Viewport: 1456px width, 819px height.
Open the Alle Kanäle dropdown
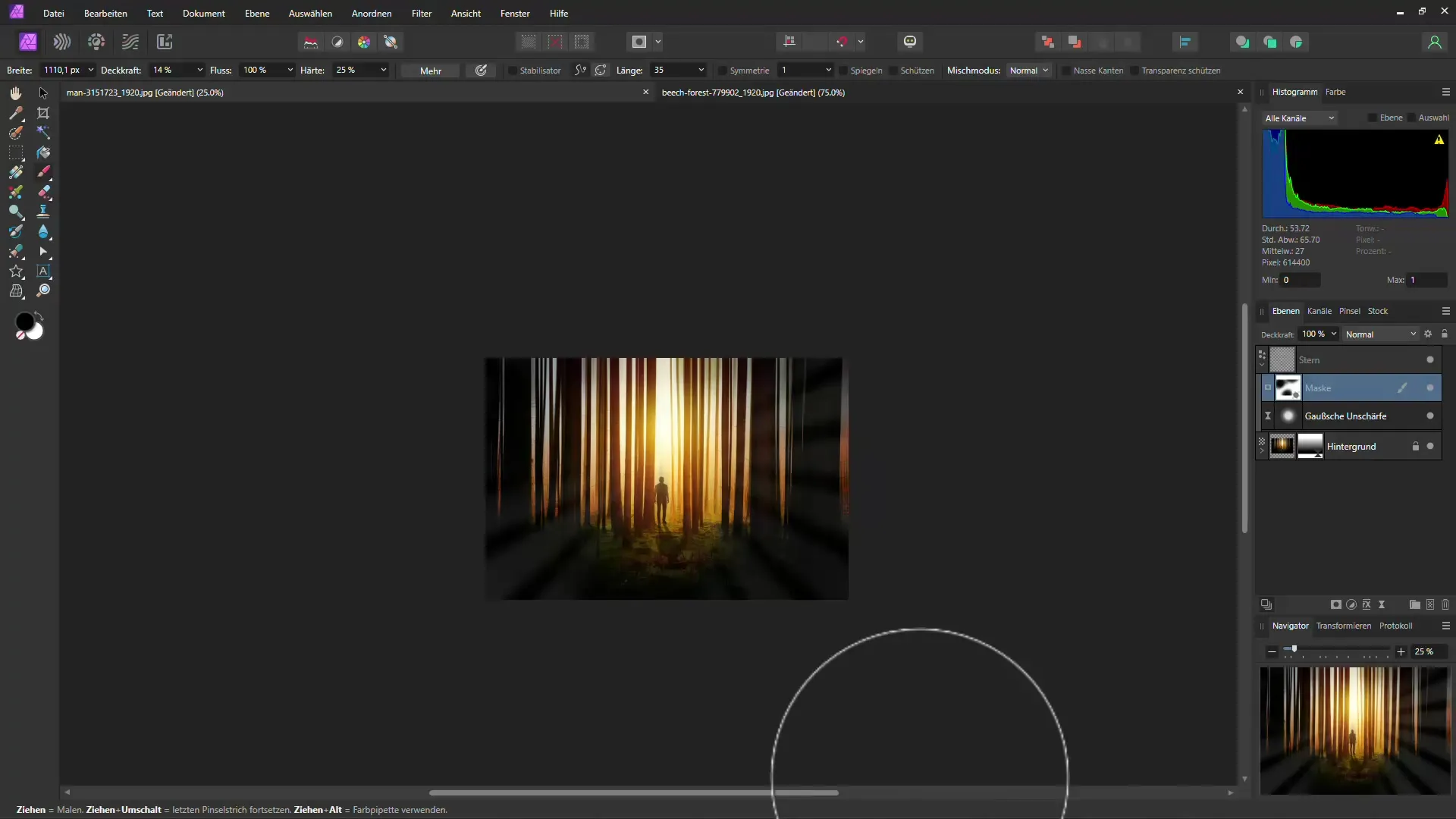tap(1299, 118)
